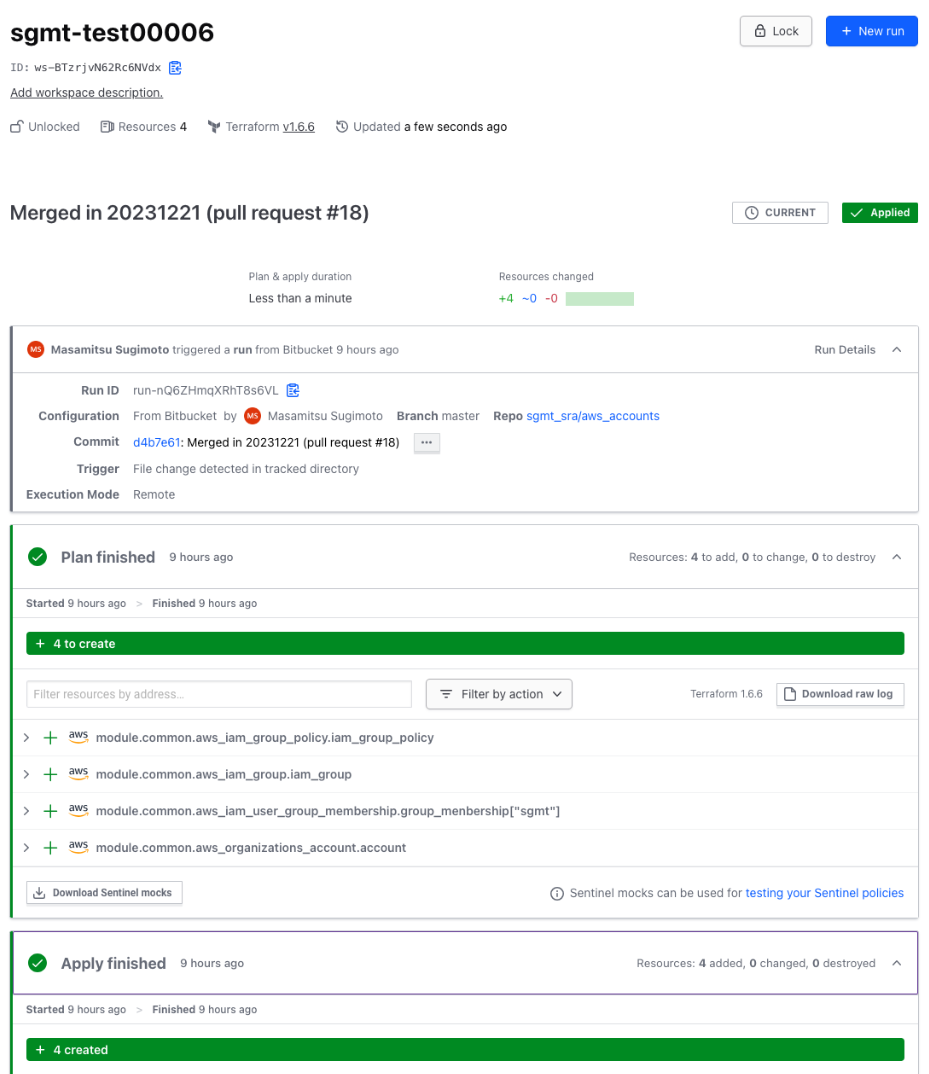The height and width of the screenshot is (1074, 929).
Task: Click plus icon on iam_group_policy row
Action: 50,738
